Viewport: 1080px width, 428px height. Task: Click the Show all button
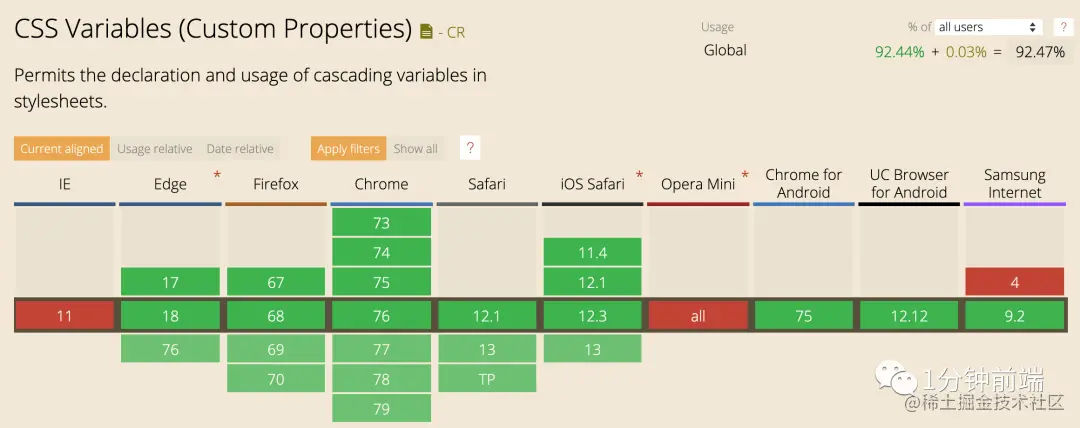click(x=415, y=149)
